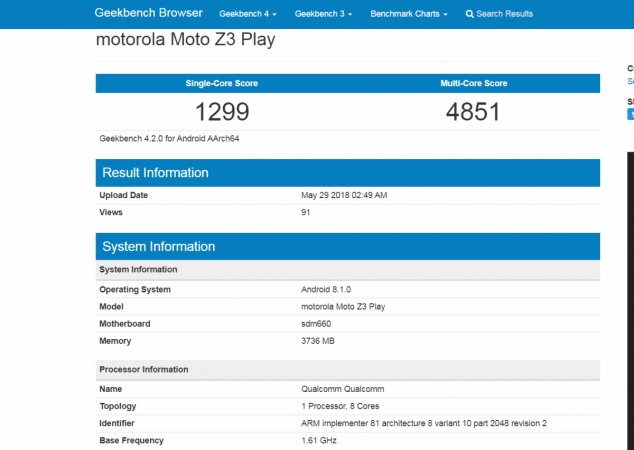Click the Single-Core Score header
The height and width of the screenshot is (450, 634).
[x=222, y=83]
